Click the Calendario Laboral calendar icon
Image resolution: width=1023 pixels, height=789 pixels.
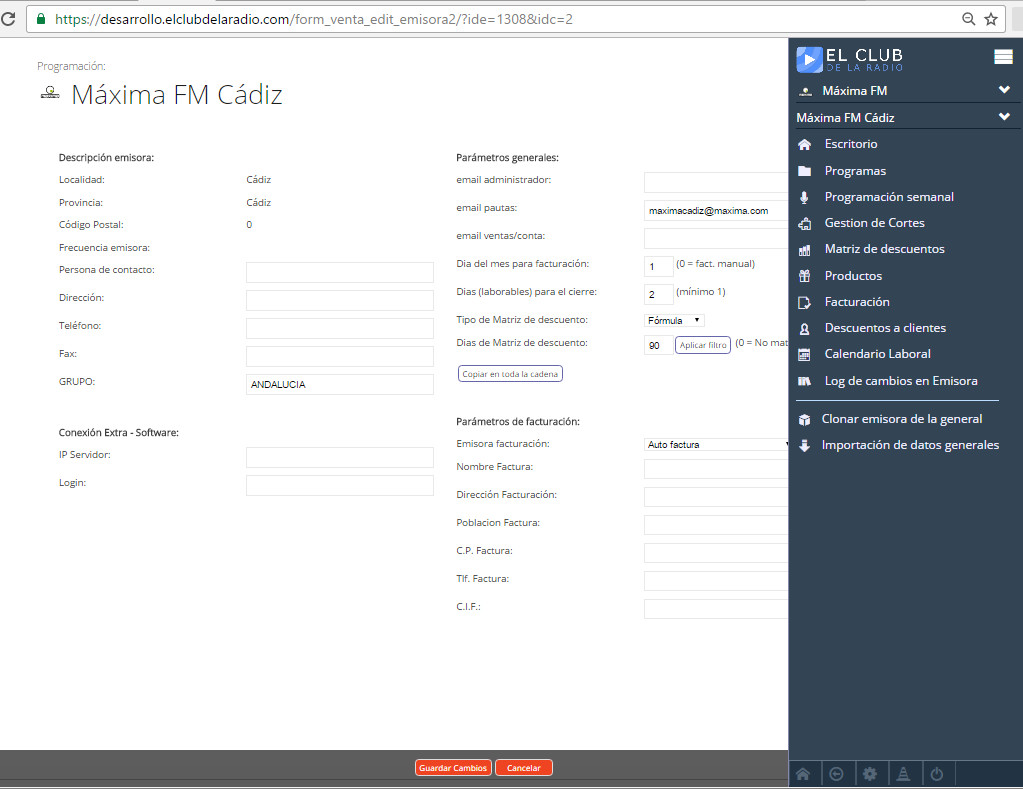804,354
